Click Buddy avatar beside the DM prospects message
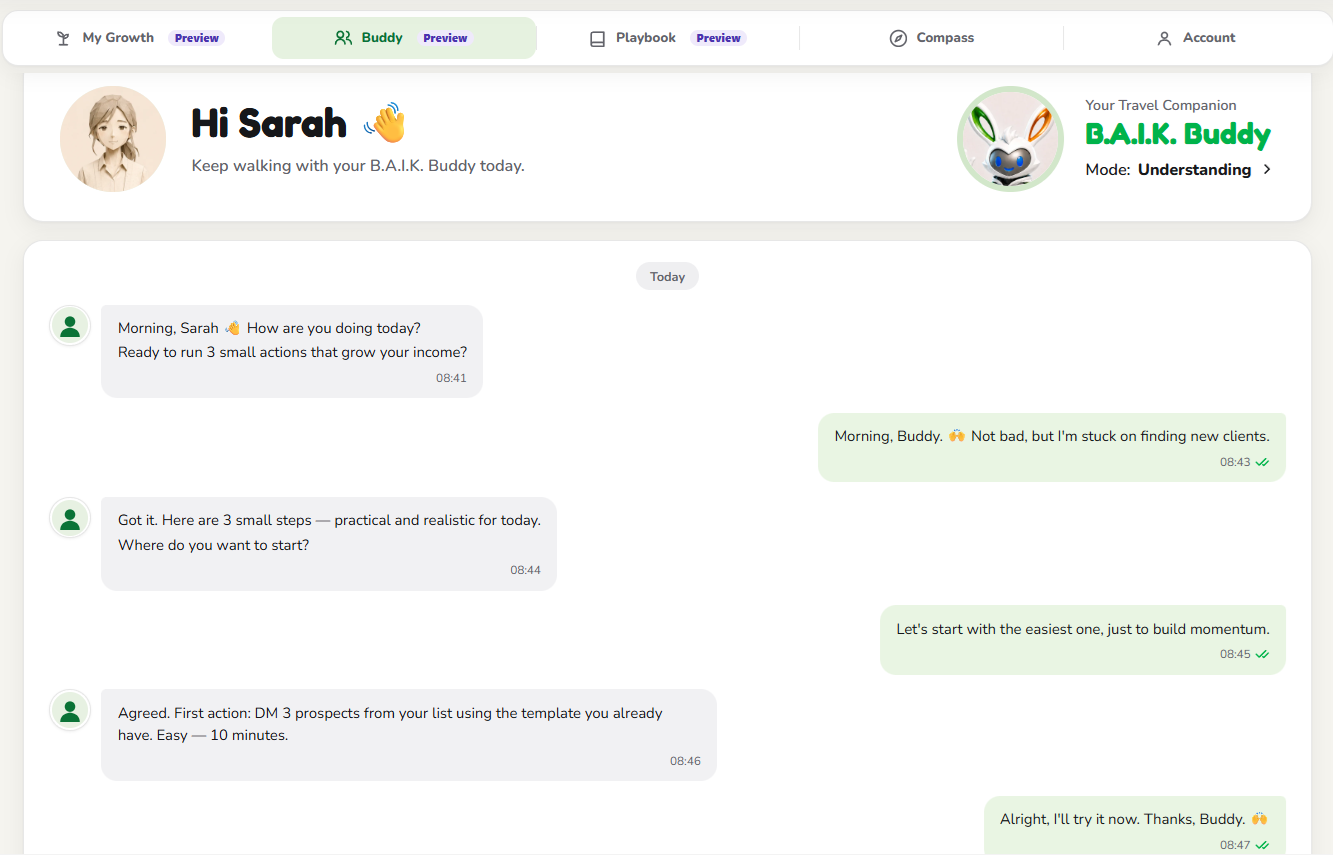 [x=70, y=710]
